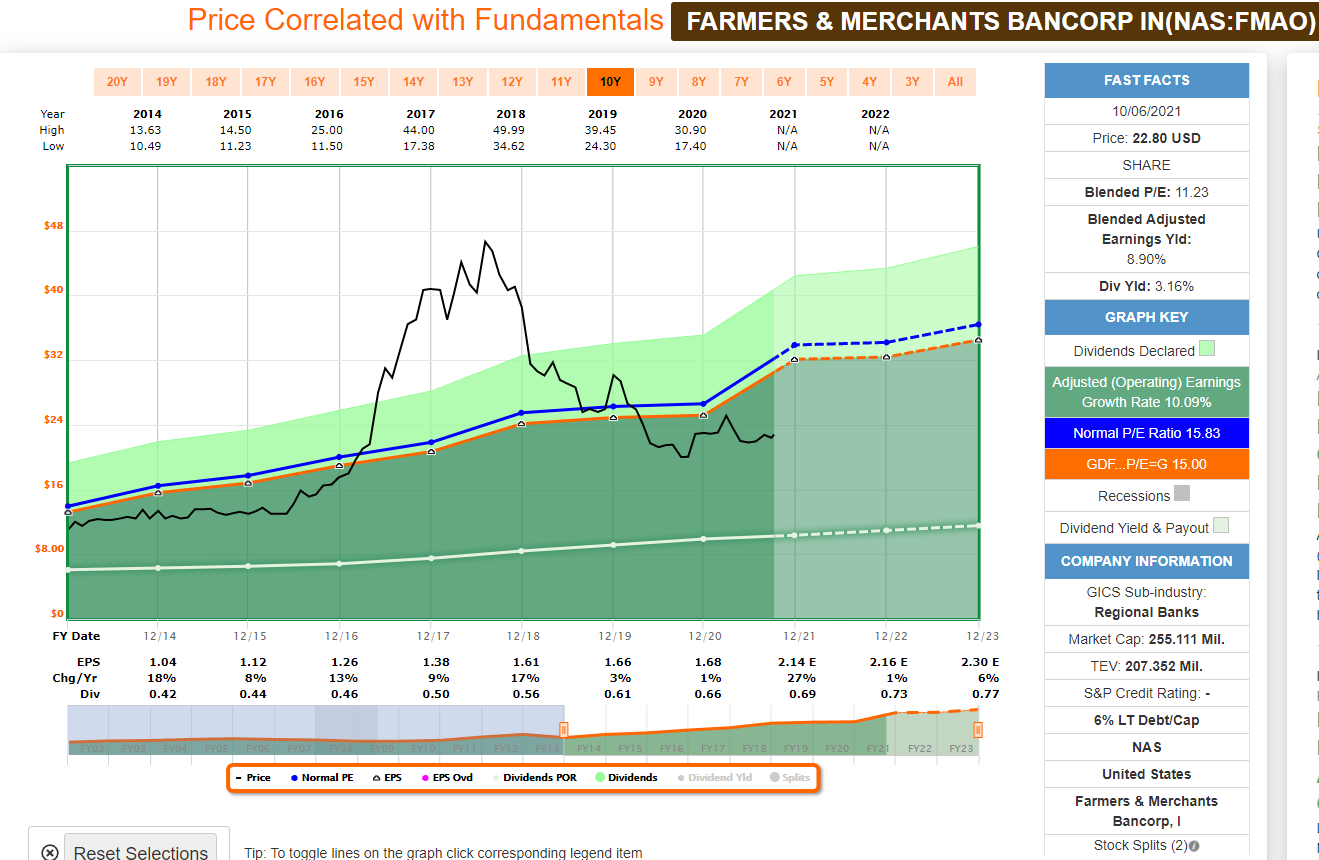Toggle the Price line in the legend
This screenshot has width=1319, height=860.
[253, 777]
